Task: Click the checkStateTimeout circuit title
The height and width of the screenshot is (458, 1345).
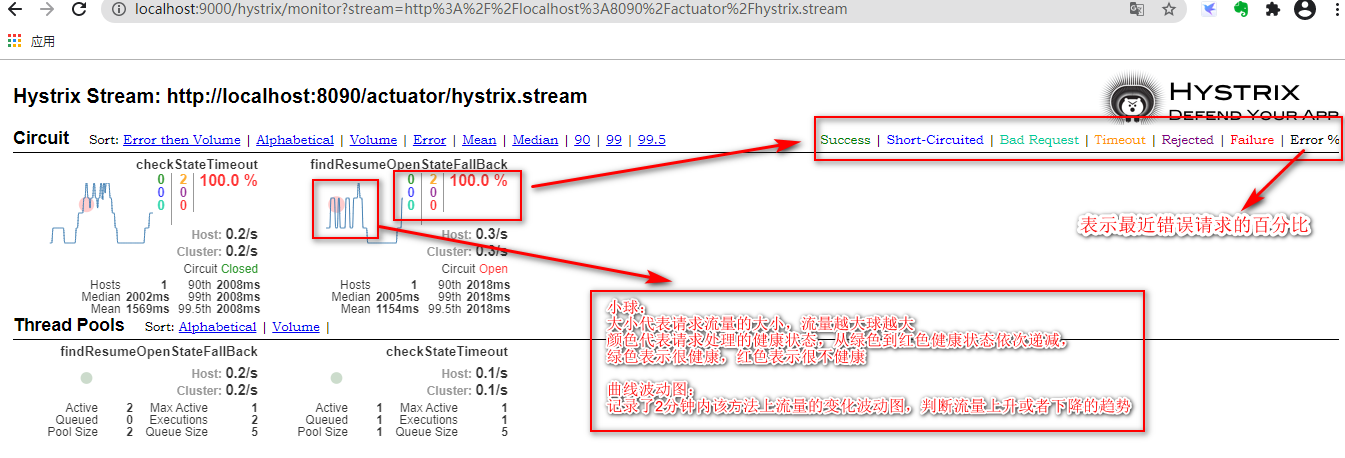Action: click(197, 164)
